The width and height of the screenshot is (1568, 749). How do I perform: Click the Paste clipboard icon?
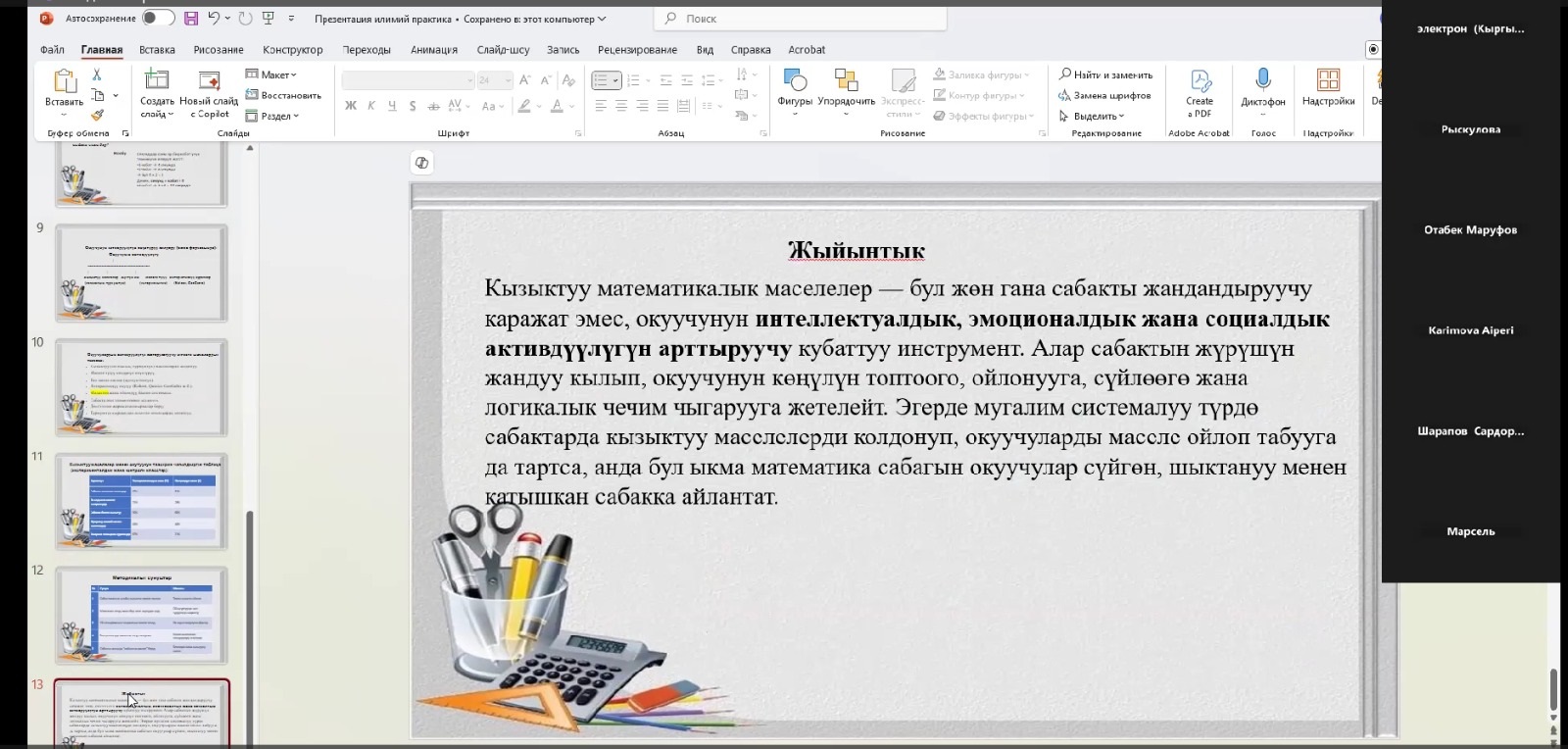[65, 81]
